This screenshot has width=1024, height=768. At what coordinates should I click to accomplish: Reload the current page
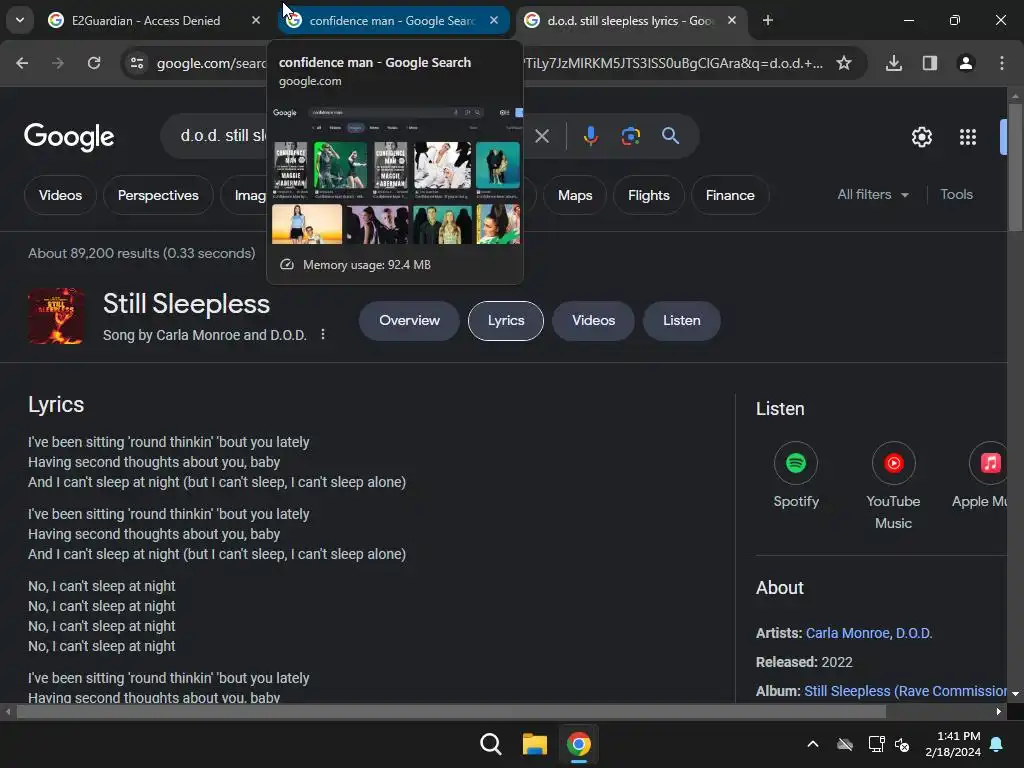[94, 63]
